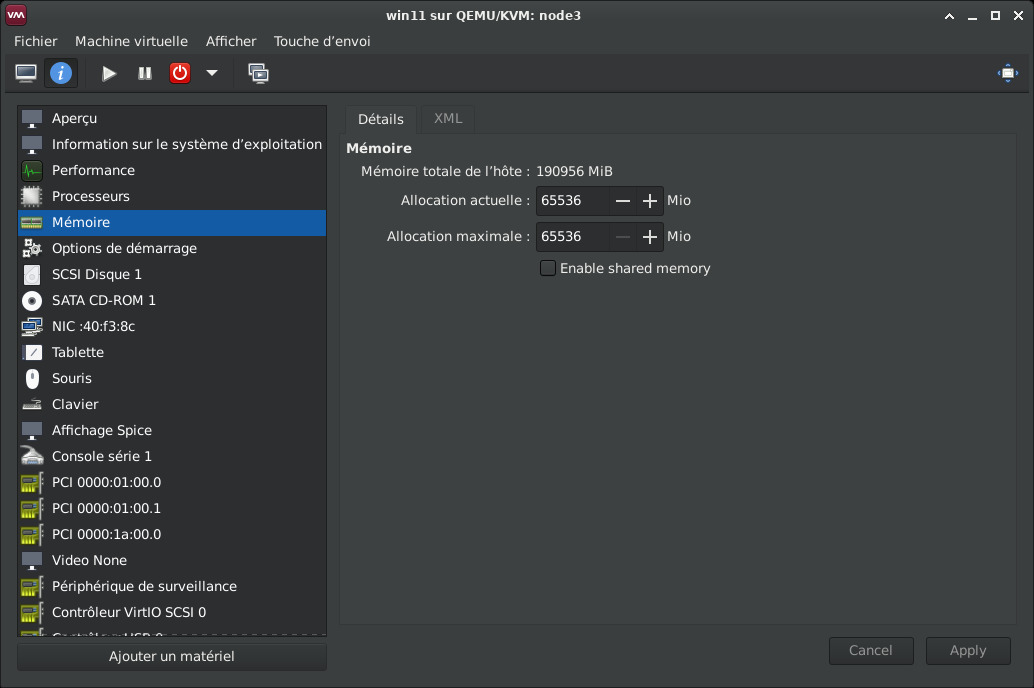This screenshot has height=688, width=1034.
Task: Click Ajouter un matériel button
Action: point(171,656)
